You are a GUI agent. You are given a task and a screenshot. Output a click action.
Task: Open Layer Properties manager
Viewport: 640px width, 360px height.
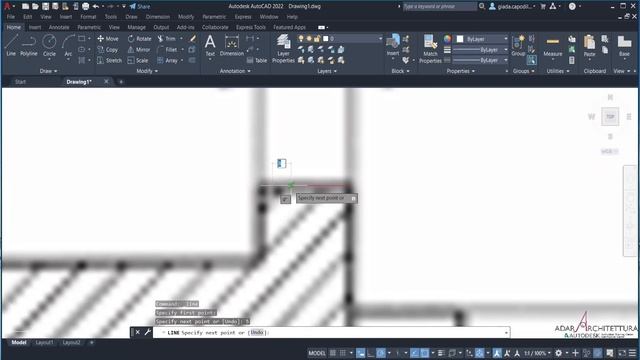283,49
